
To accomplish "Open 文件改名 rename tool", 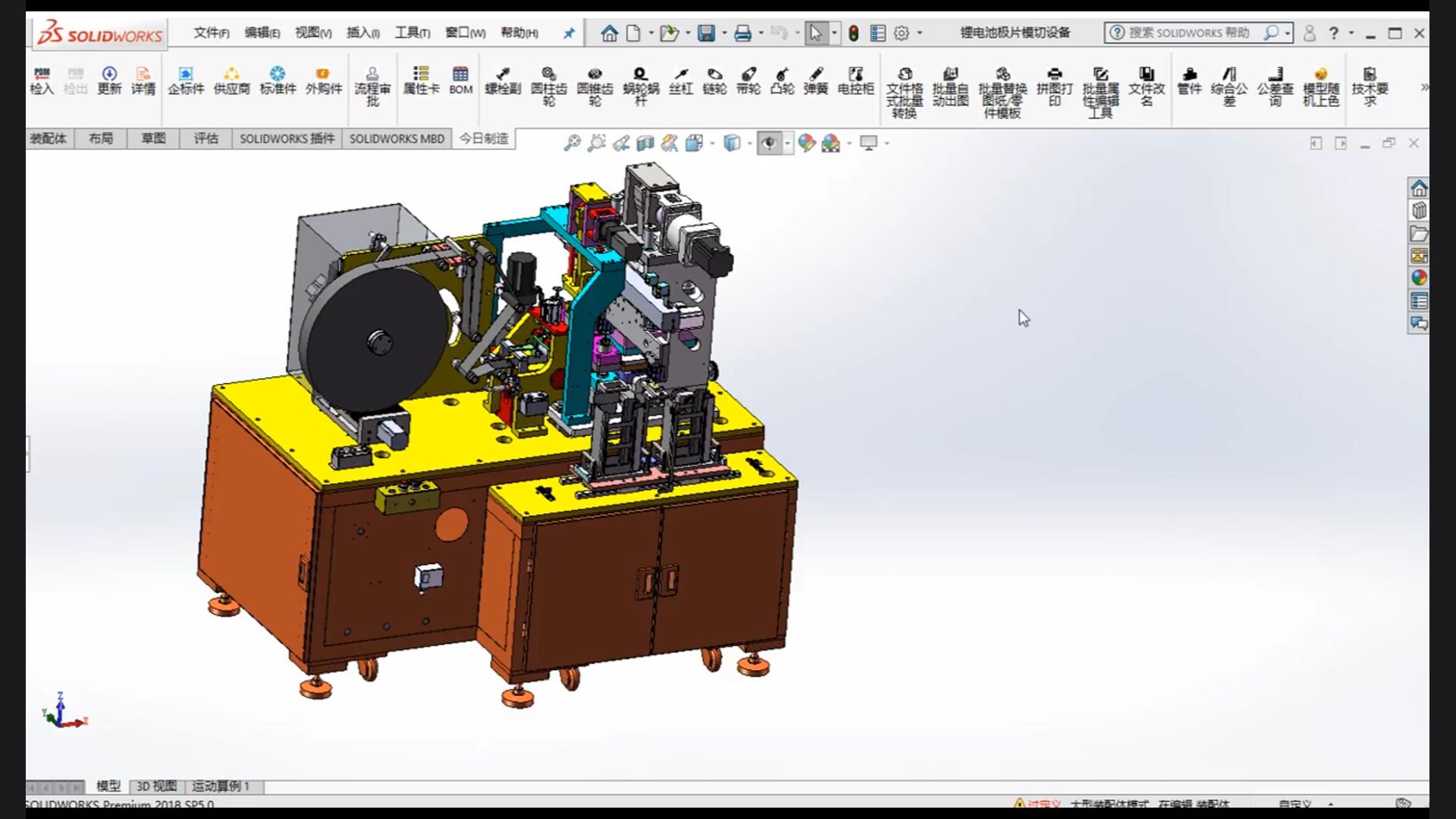I will (x=1147, y=86).
